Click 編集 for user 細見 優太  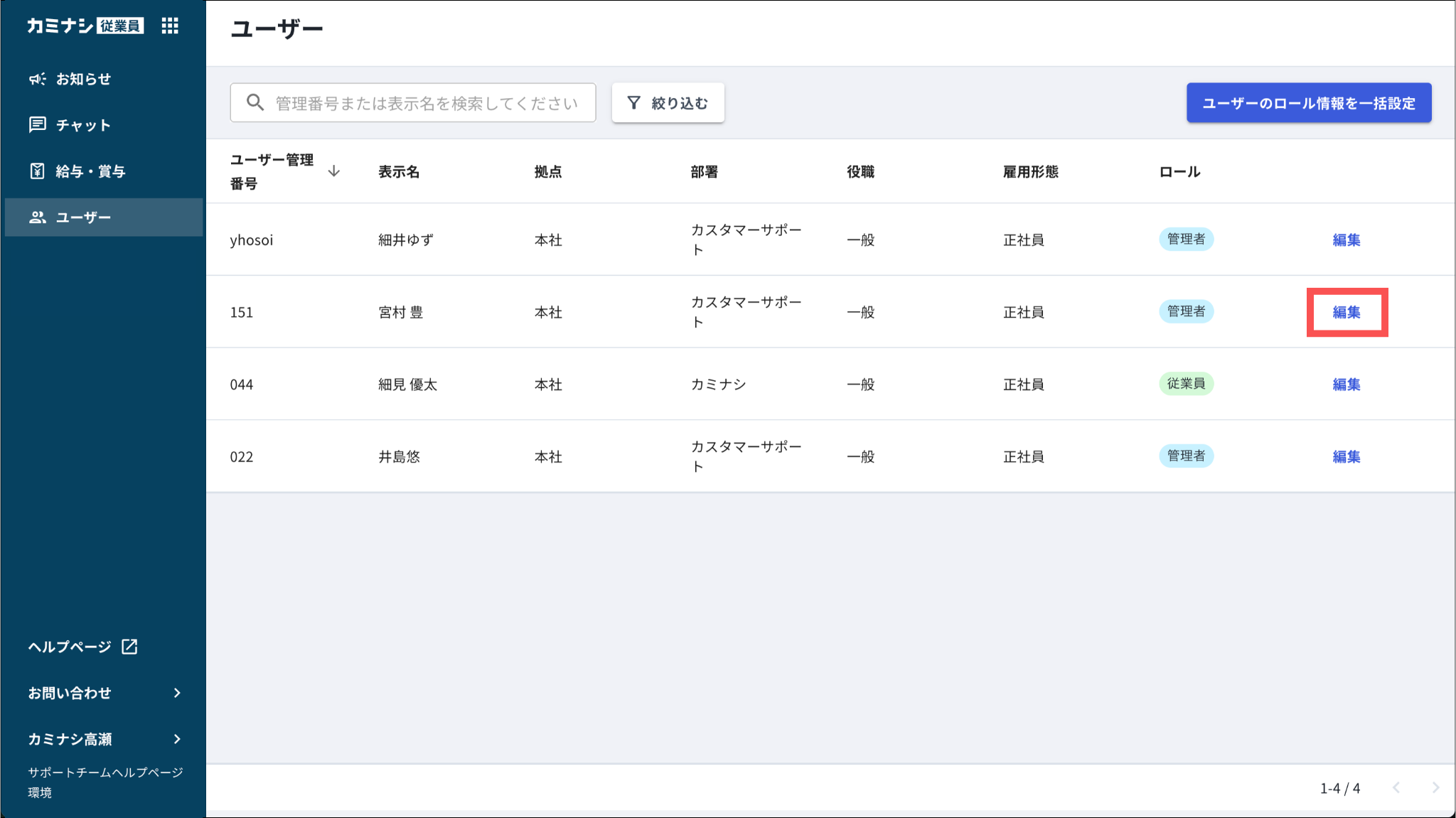[1346, 384]
